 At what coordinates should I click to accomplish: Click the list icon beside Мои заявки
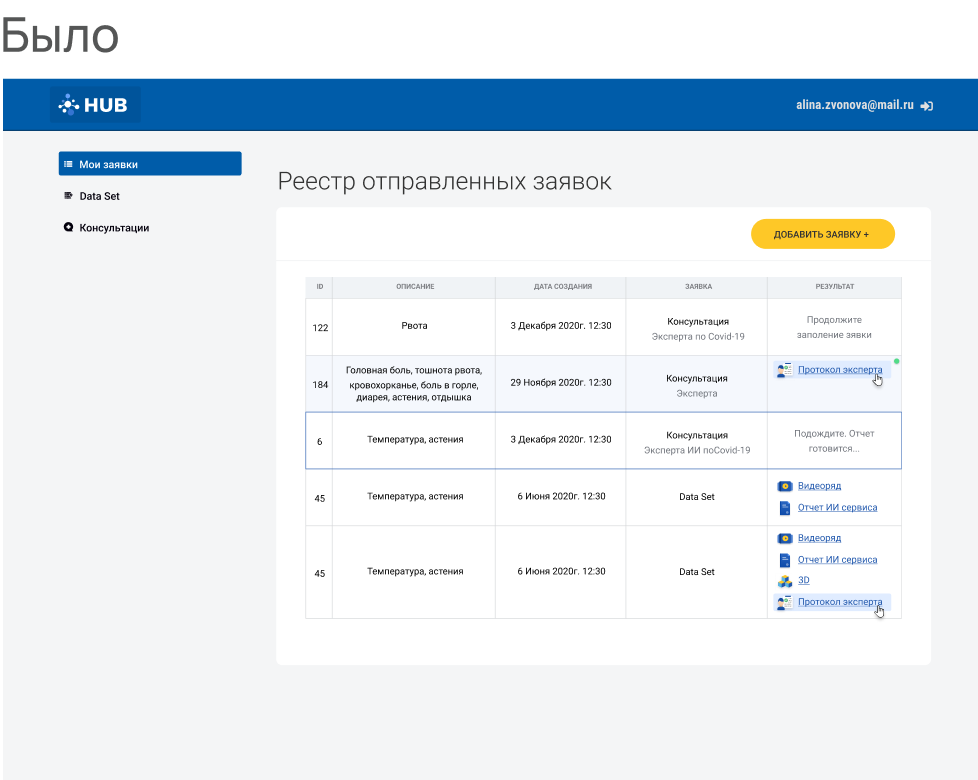(69, 164)
